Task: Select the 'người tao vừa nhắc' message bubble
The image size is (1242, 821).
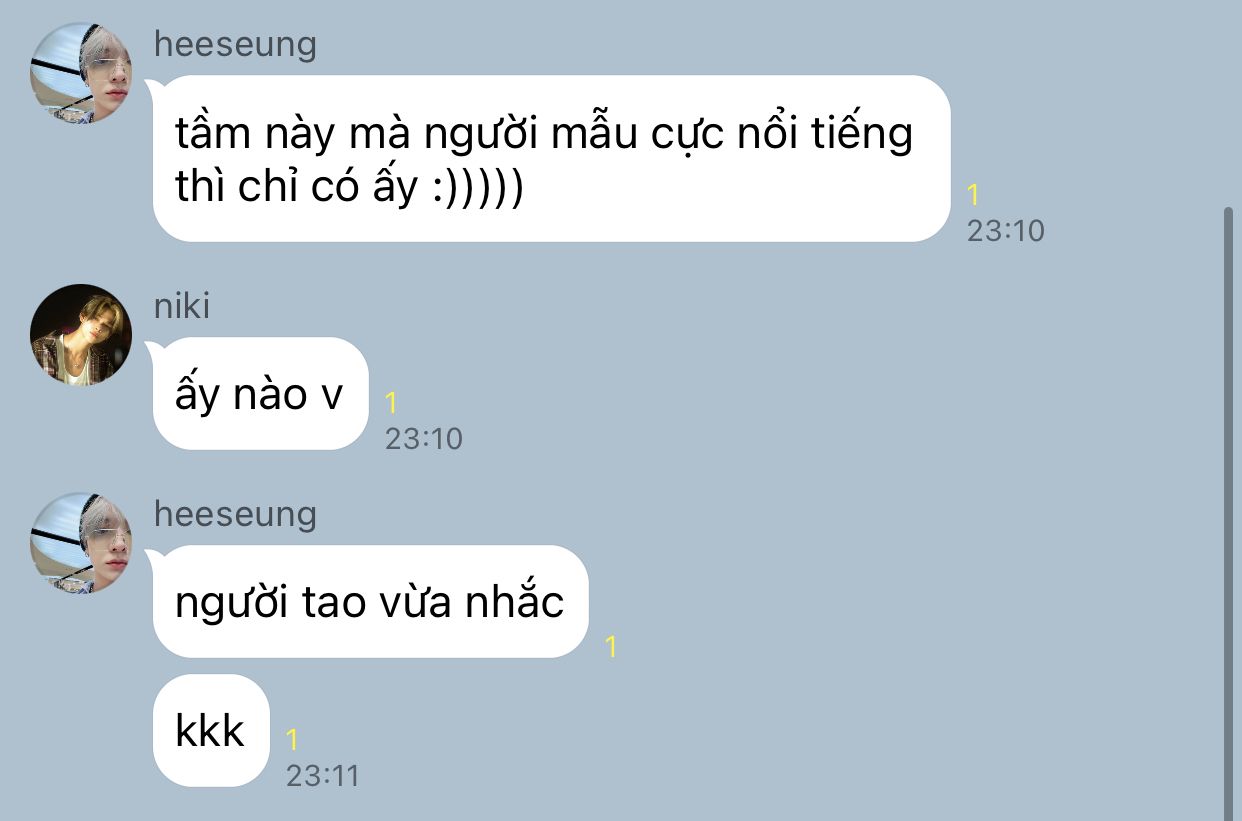Action: point(370,602)
